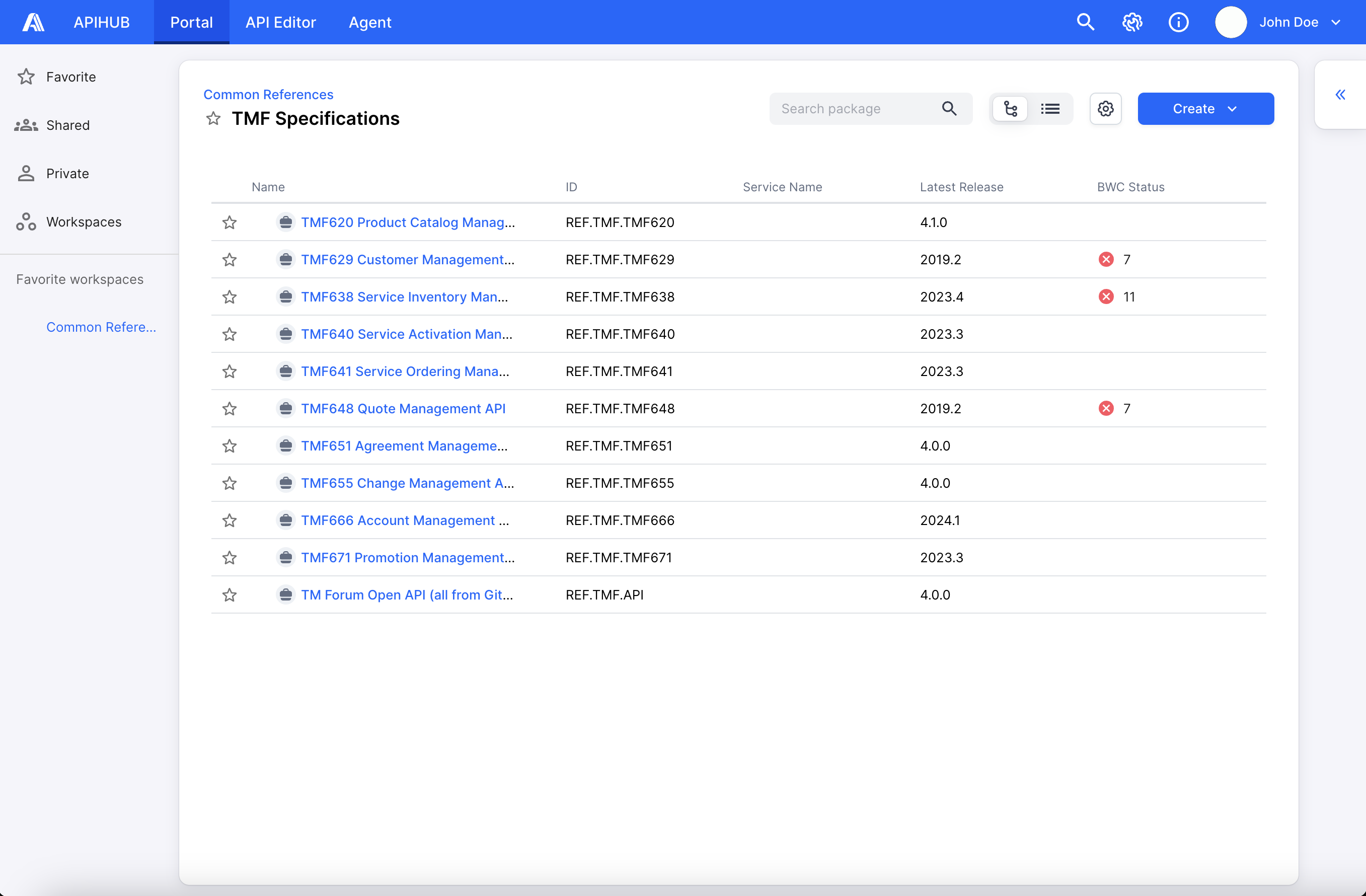Image resolution: width=1366 pixels, height=896 pixels.
Task: Click red BWC error icon for TMF629
Action: point(1106,259)
